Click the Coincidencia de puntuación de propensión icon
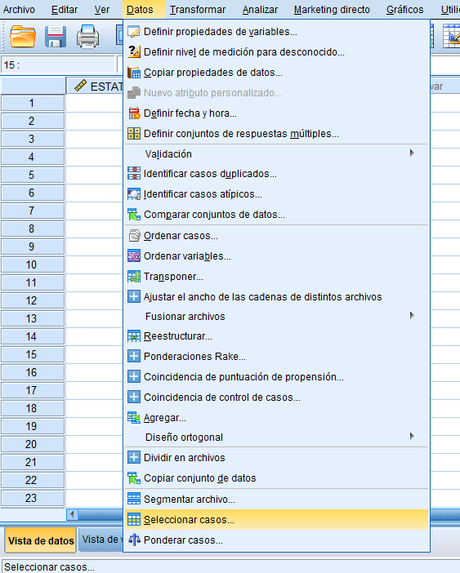The width and height of the screenshot is (460, 573). (134, 376)
